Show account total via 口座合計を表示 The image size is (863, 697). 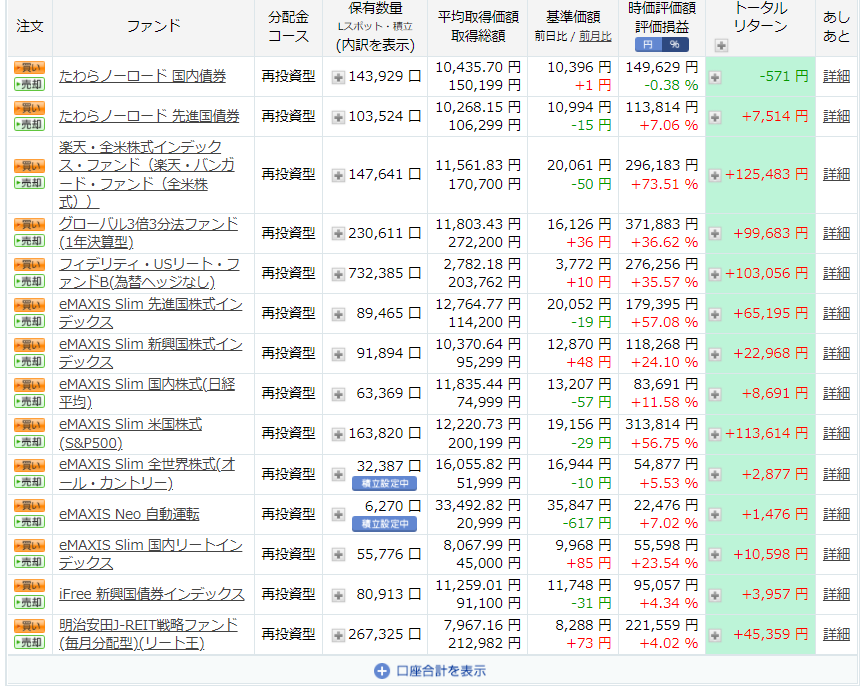click(430, 671)
